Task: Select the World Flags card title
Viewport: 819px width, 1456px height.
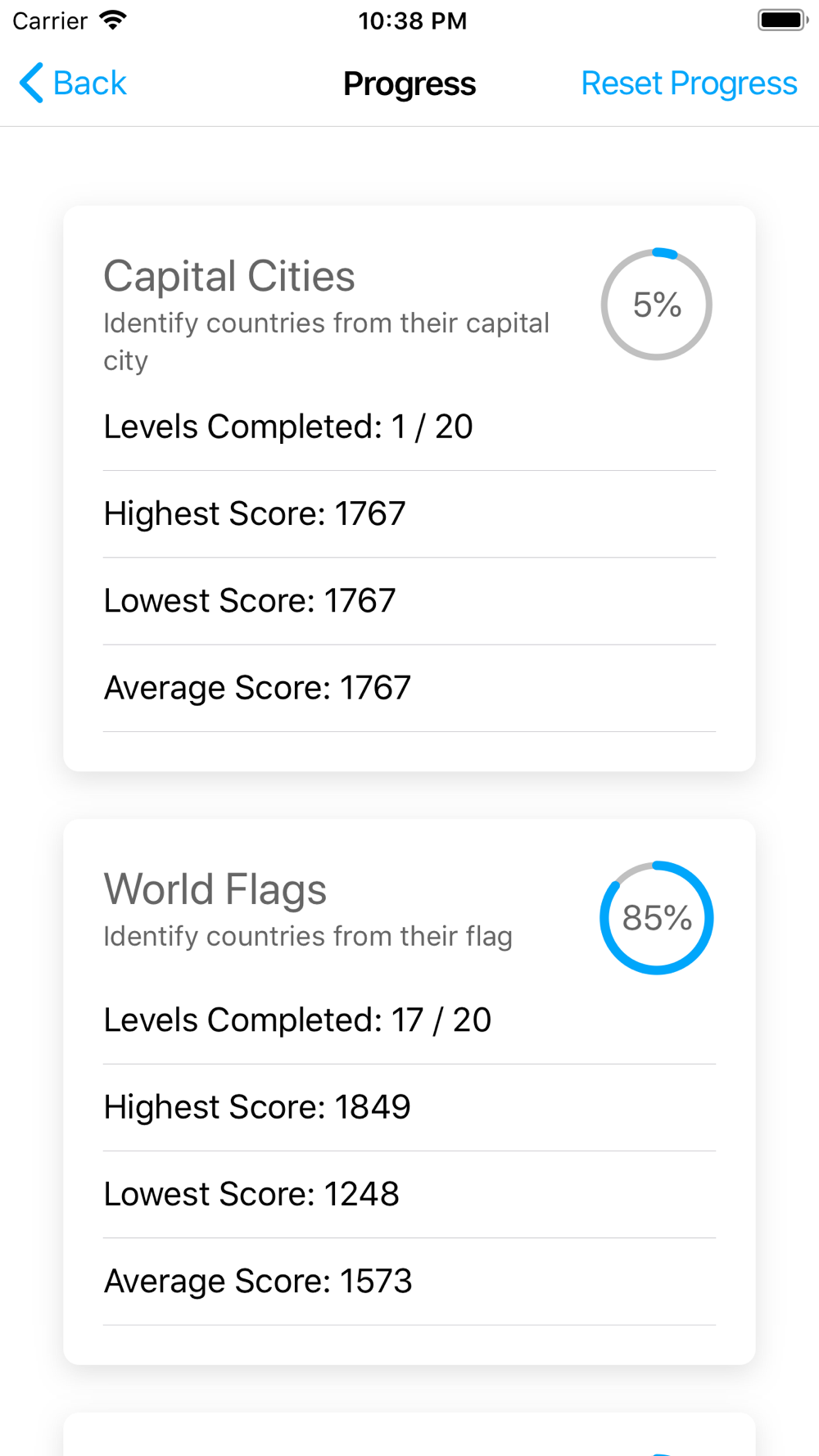Action: (x=215, y=889)
